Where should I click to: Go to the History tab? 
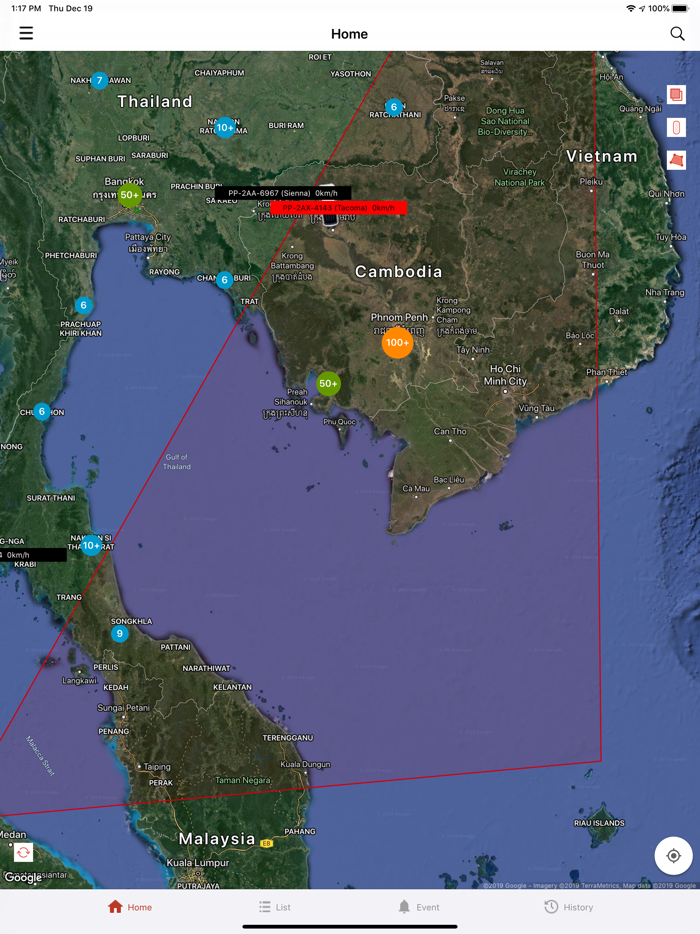[x=568, y=907]
